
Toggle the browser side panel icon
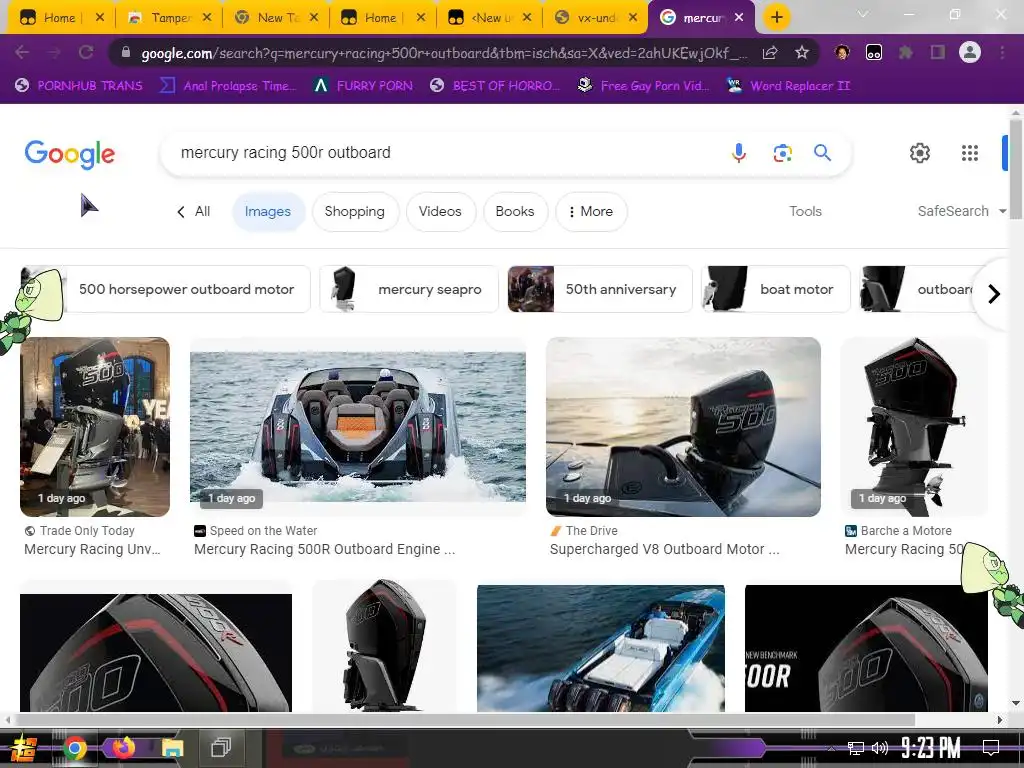coord(938,52)
